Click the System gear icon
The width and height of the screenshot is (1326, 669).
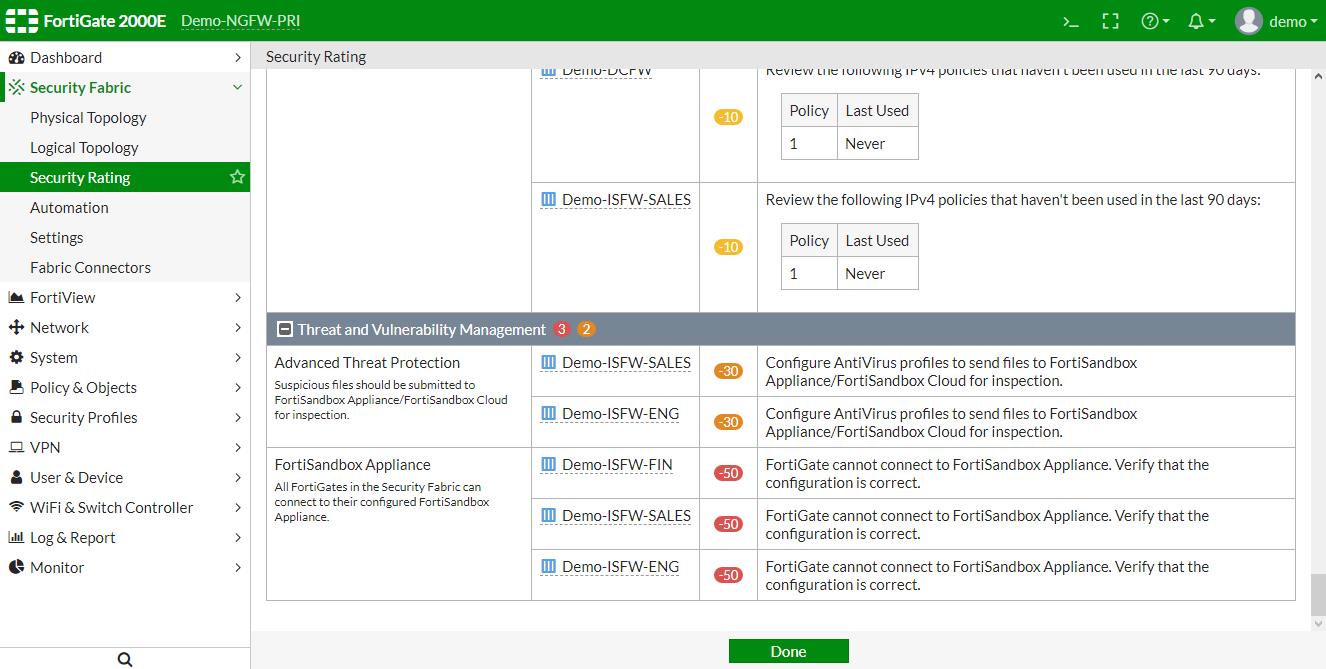(16, 358)
